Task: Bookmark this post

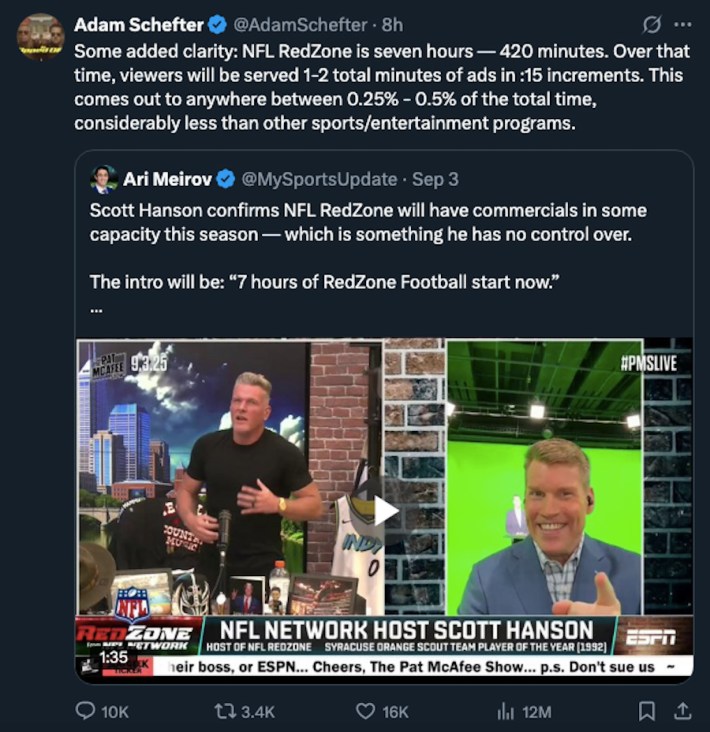Action: click(646, 711)
